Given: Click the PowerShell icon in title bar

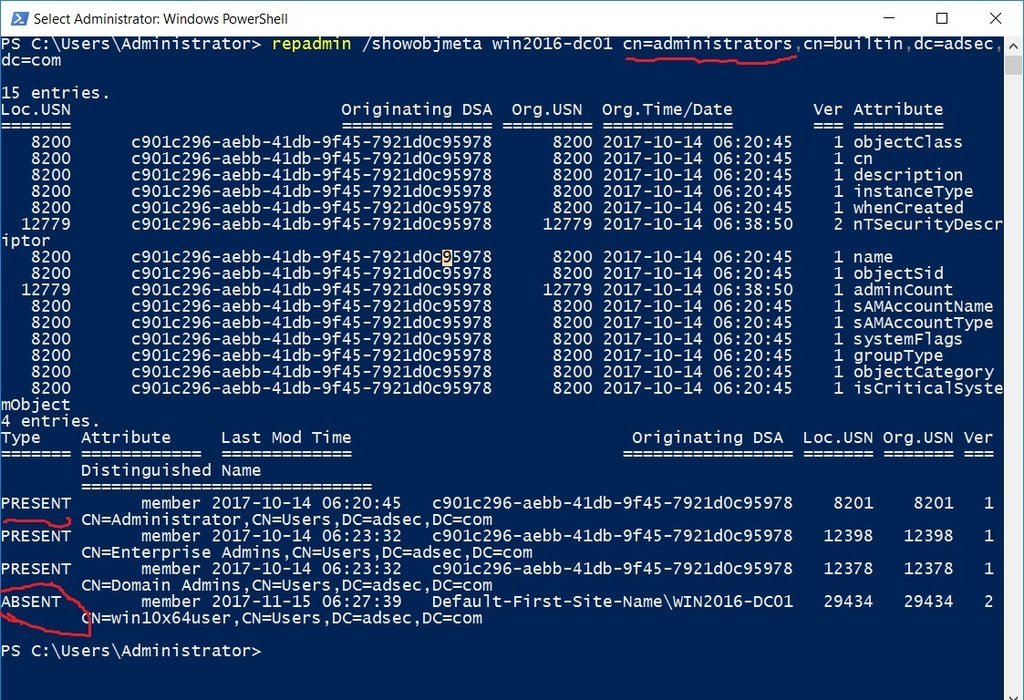Looking at the screenshot, I should (18, 18).
